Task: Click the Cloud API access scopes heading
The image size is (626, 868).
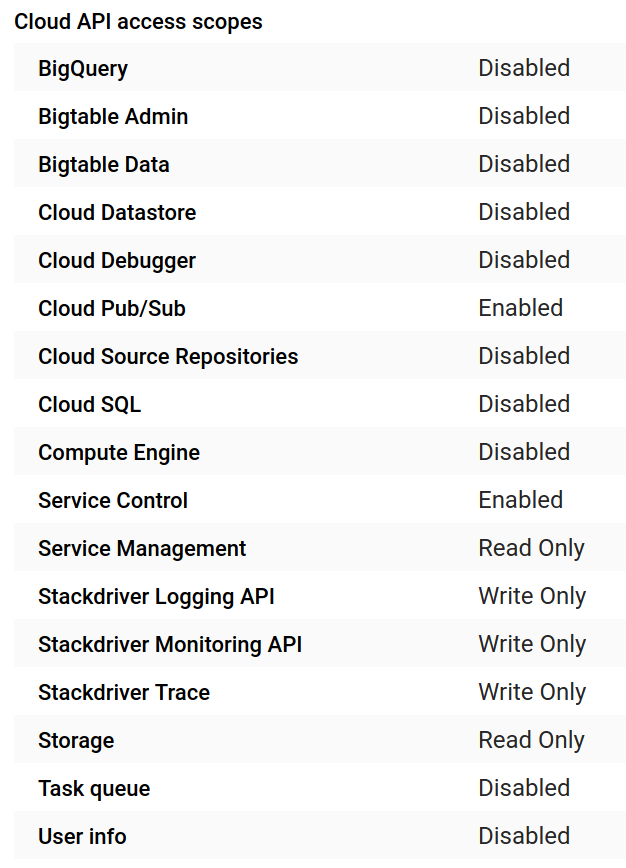Action: point(138,22)
